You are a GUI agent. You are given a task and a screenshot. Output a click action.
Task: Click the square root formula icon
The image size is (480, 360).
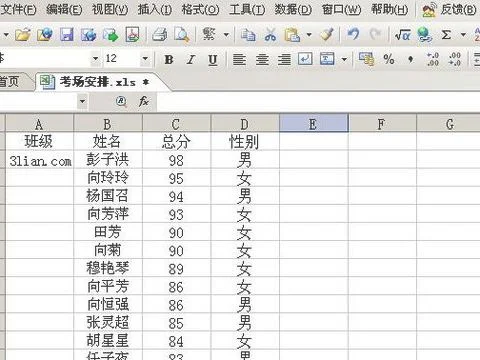[402, 34]
